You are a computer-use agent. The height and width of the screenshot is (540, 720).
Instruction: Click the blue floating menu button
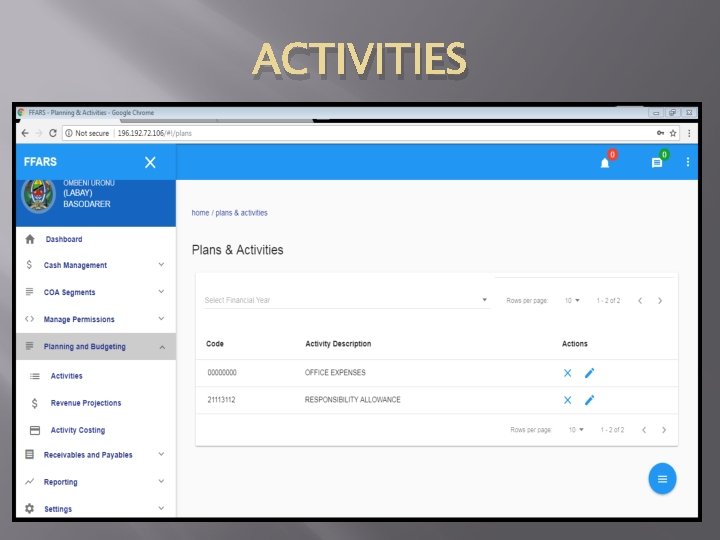click(x=662, y=479)
